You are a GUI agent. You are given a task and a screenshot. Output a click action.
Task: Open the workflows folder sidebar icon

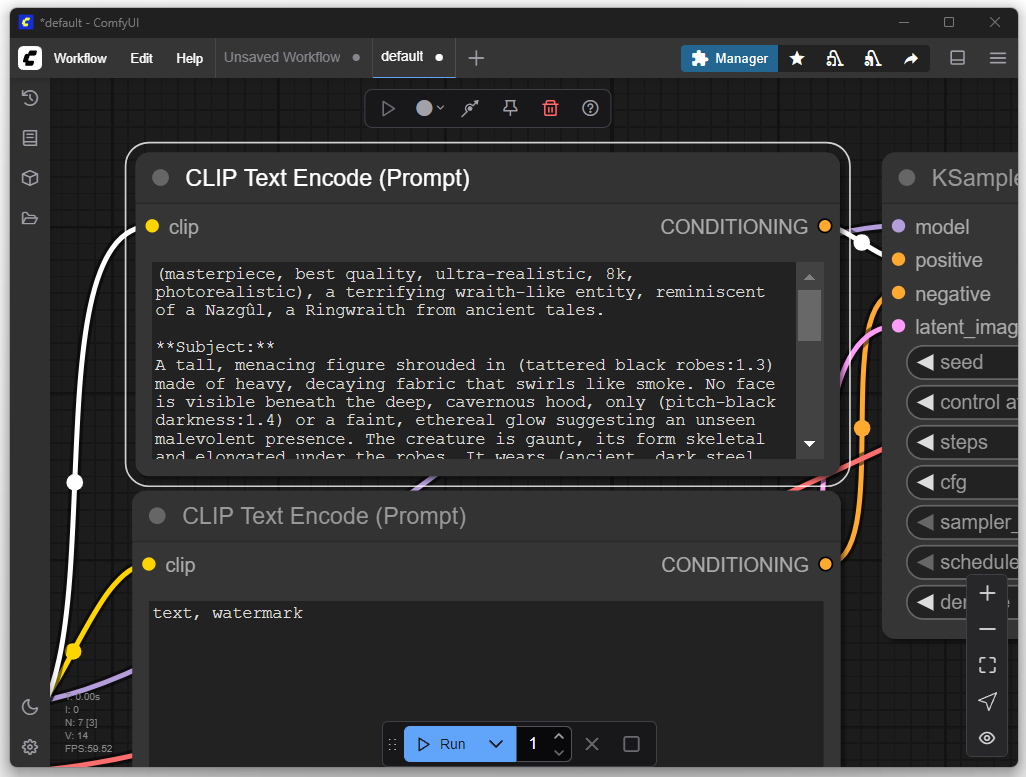pyautogui.click(x=30, y=218)
